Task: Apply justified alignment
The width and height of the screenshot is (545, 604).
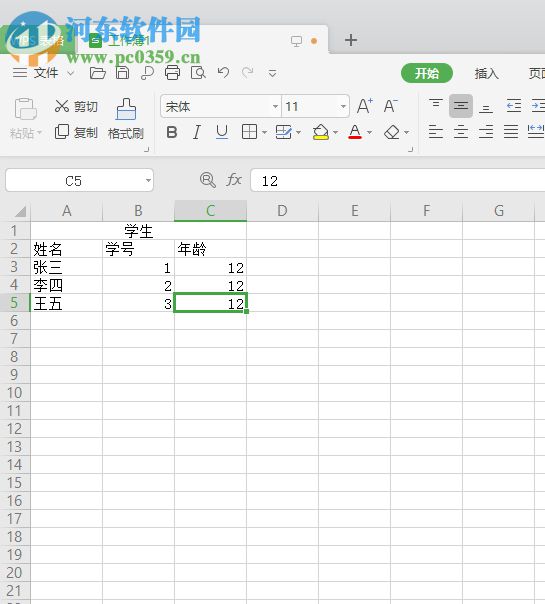Action: point(511,132)
